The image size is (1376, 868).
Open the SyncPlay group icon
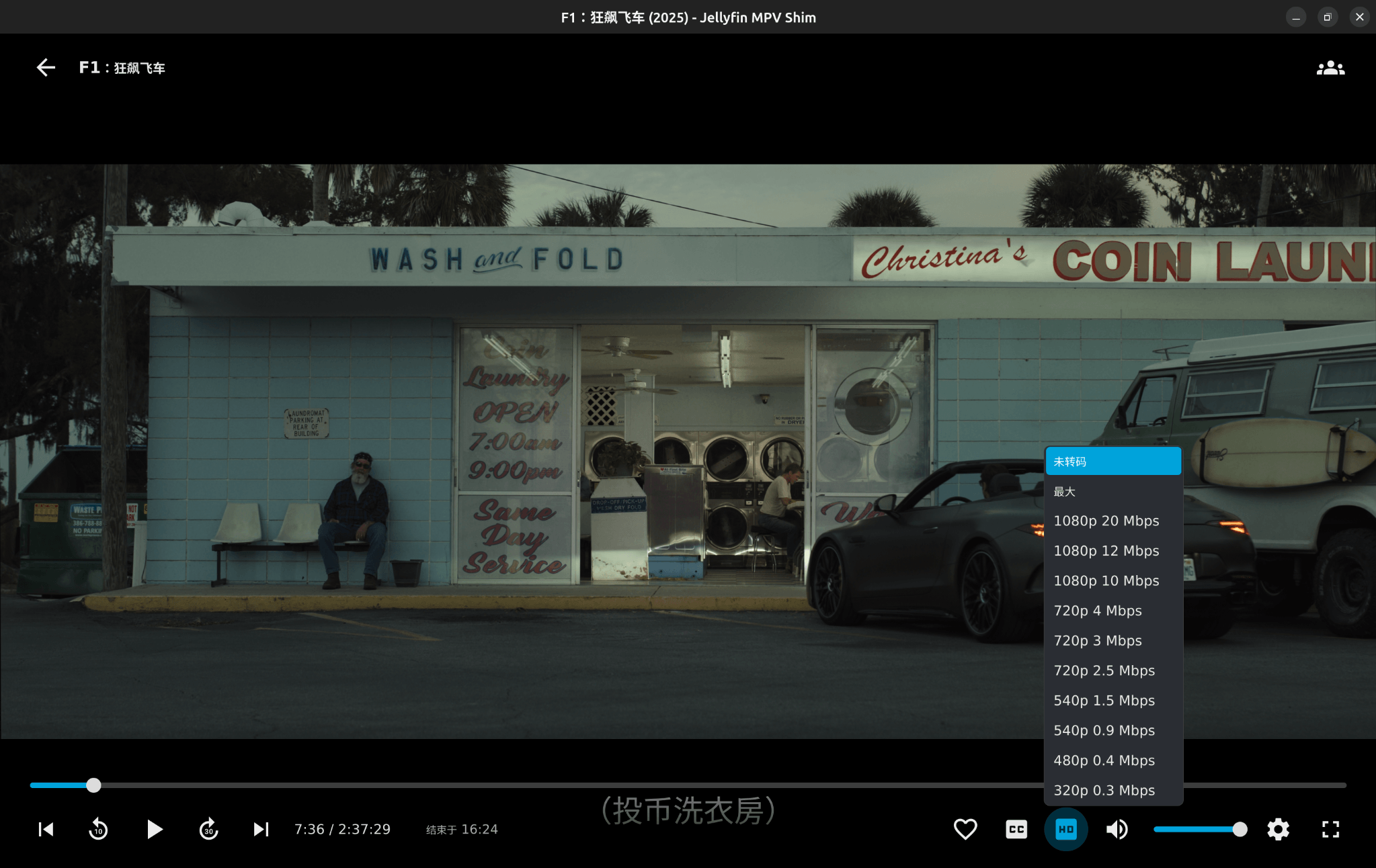[1330, 68]
